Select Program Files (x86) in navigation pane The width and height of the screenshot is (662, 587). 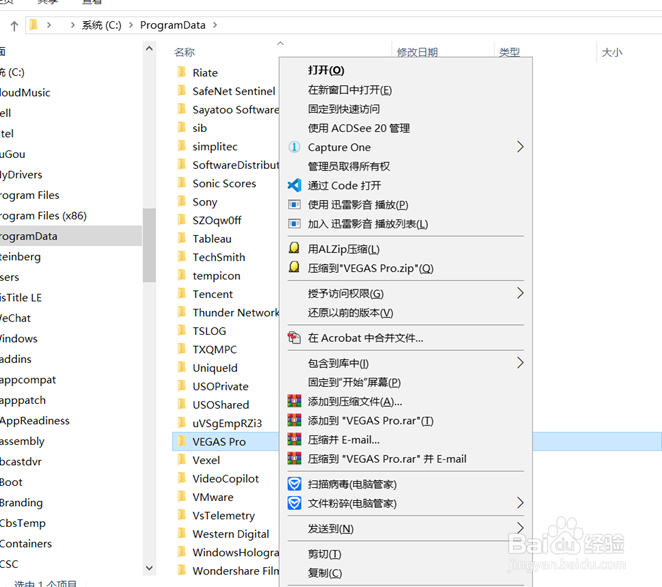(43, 216)
